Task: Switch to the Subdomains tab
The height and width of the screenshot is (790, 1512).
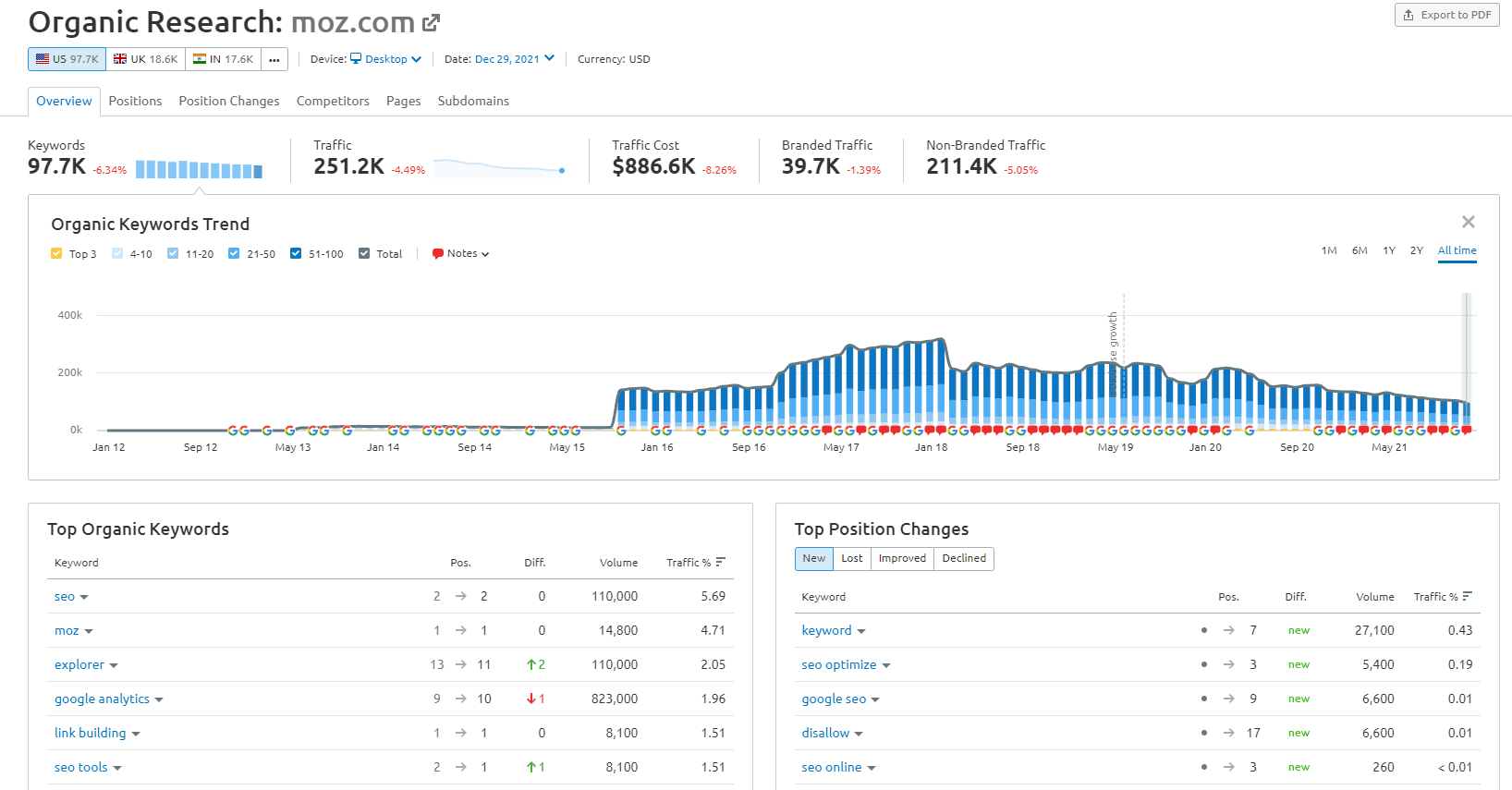Action: point(473,101)
